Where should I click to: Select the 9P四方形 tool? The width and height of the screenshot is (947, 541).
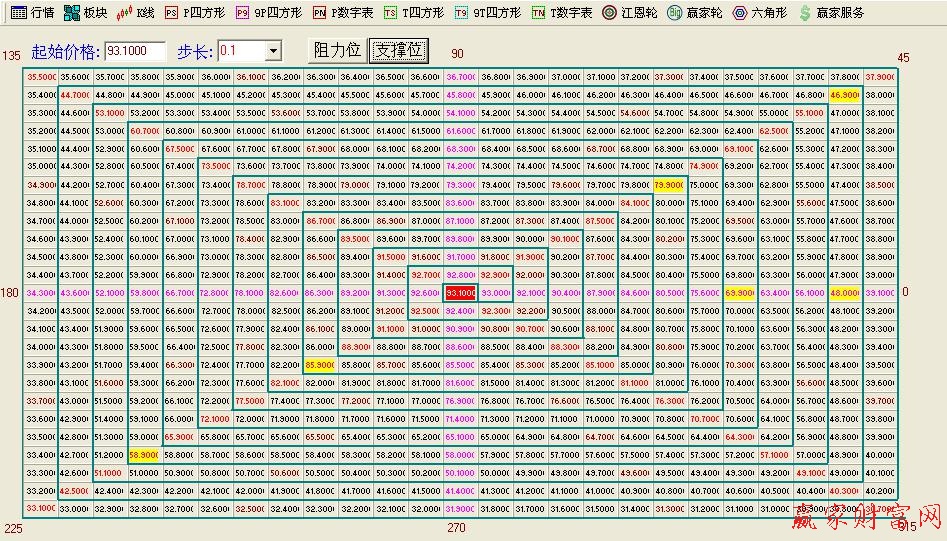coord(267,13)
